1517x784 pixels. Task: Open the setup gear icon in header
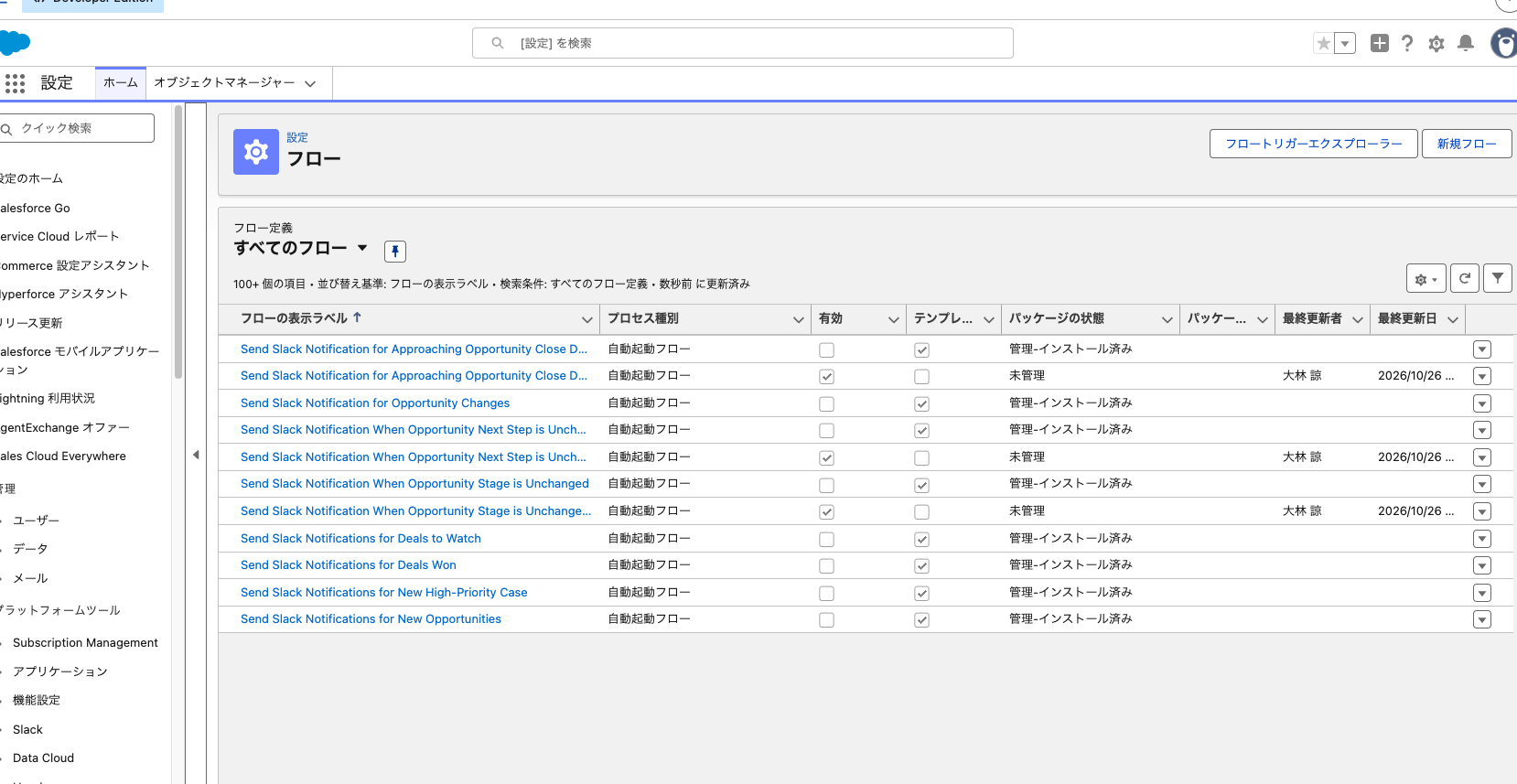pos(1436,43)
